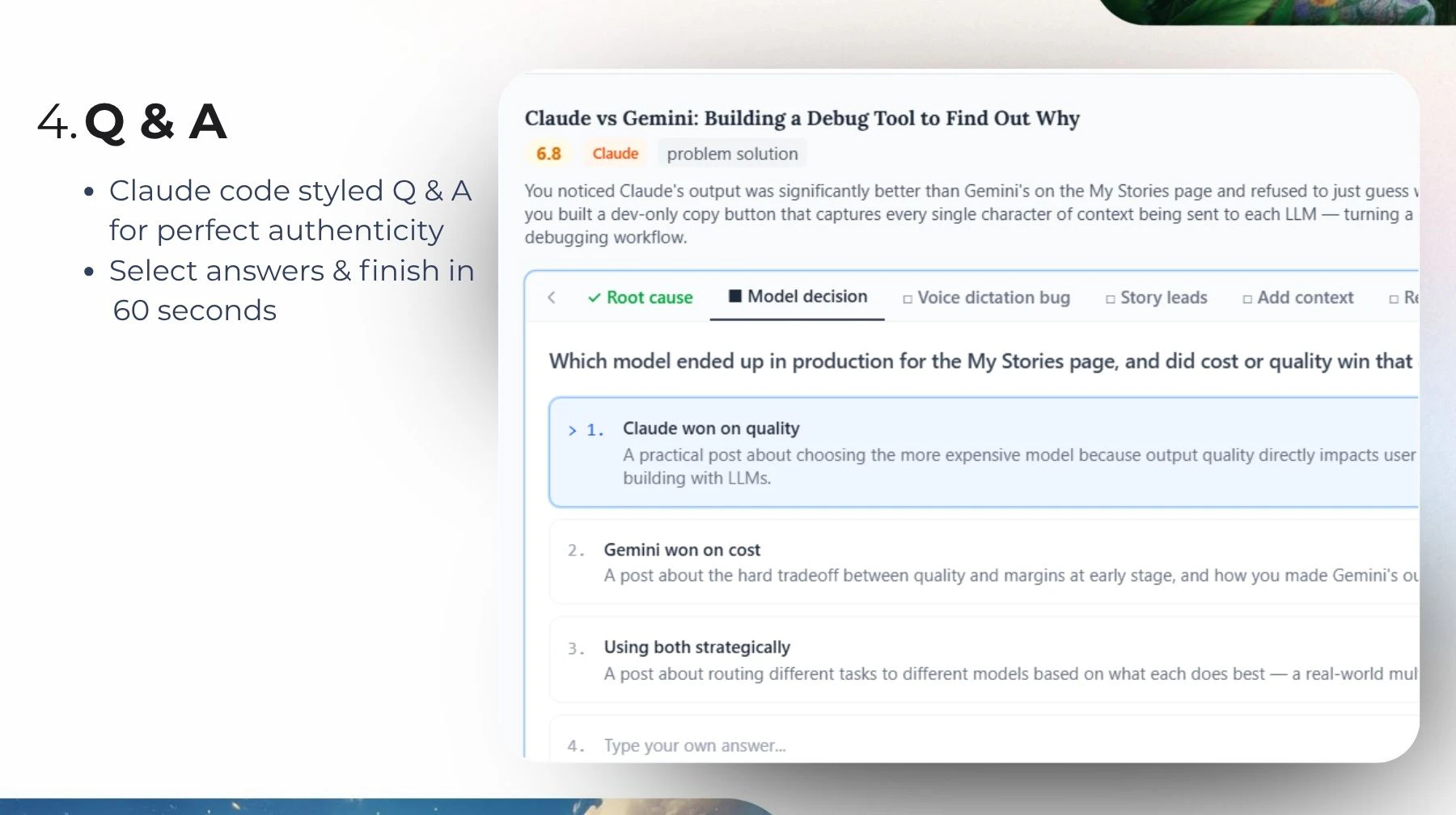1456x815 pixels.
Task: Click the empty checkbox beside Voice dictation bug
Action: [x=908, y=299]
